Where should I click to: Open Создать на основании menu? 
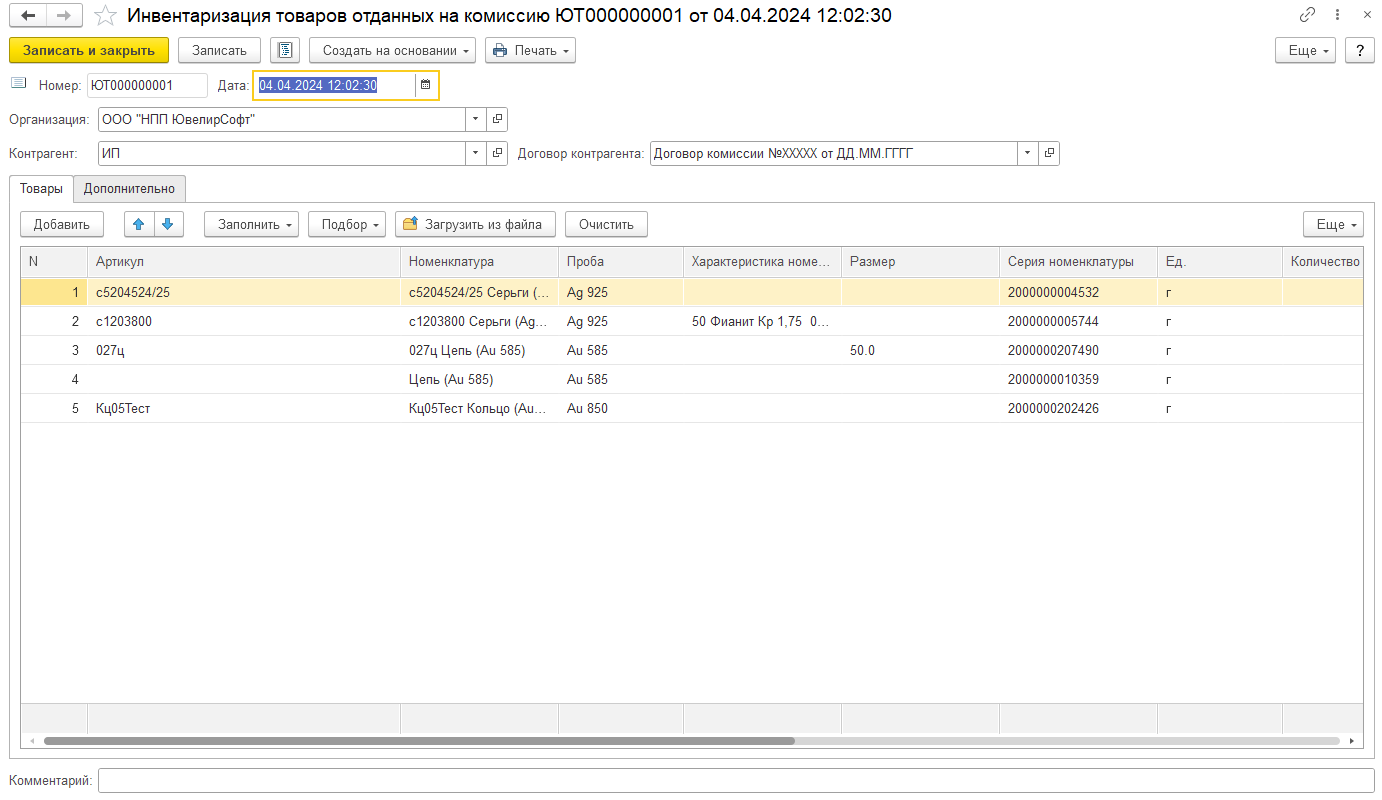[392, 50]
